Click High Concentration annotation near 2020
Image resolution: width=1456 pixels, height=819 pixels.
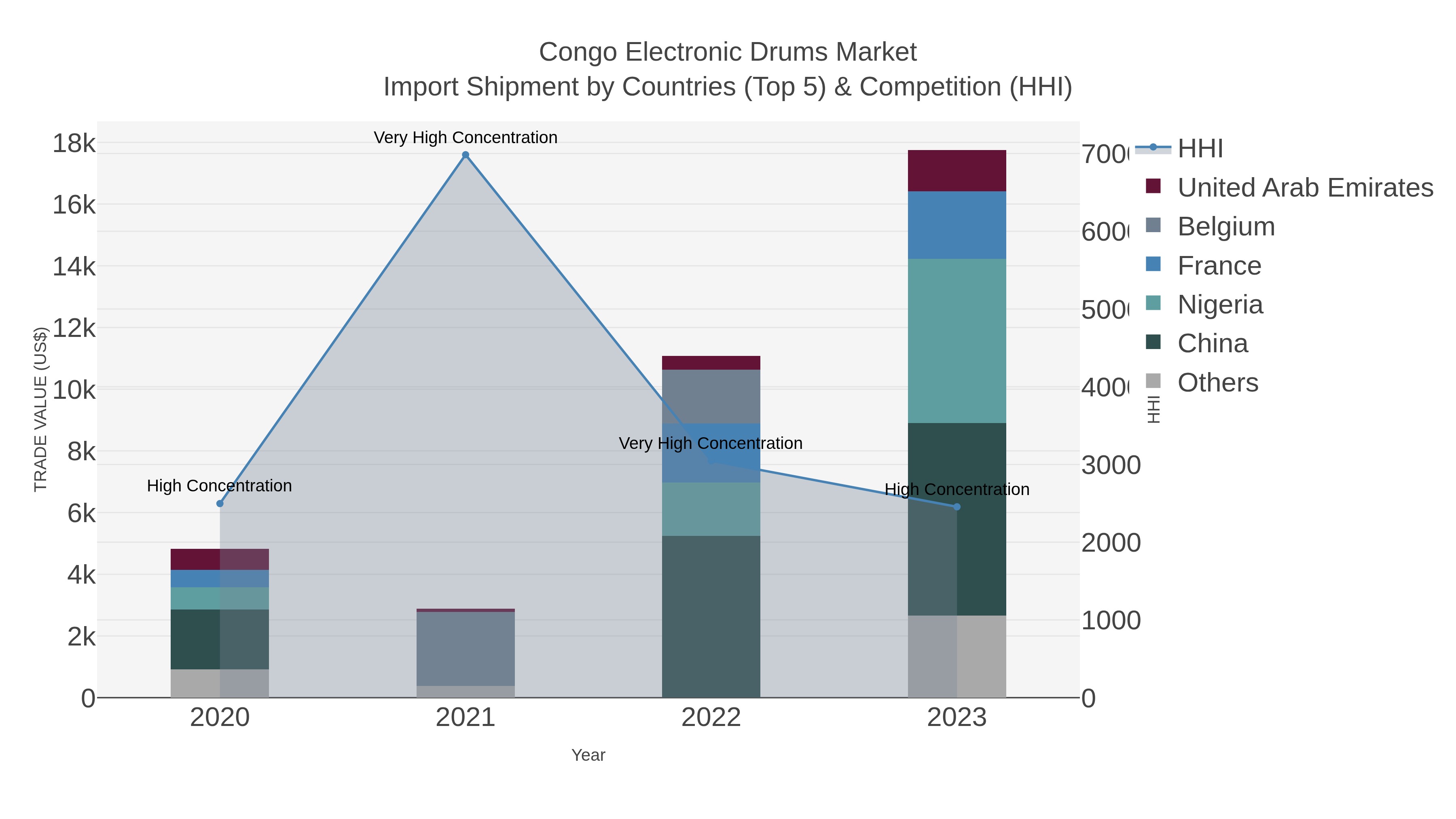(219, 485)
